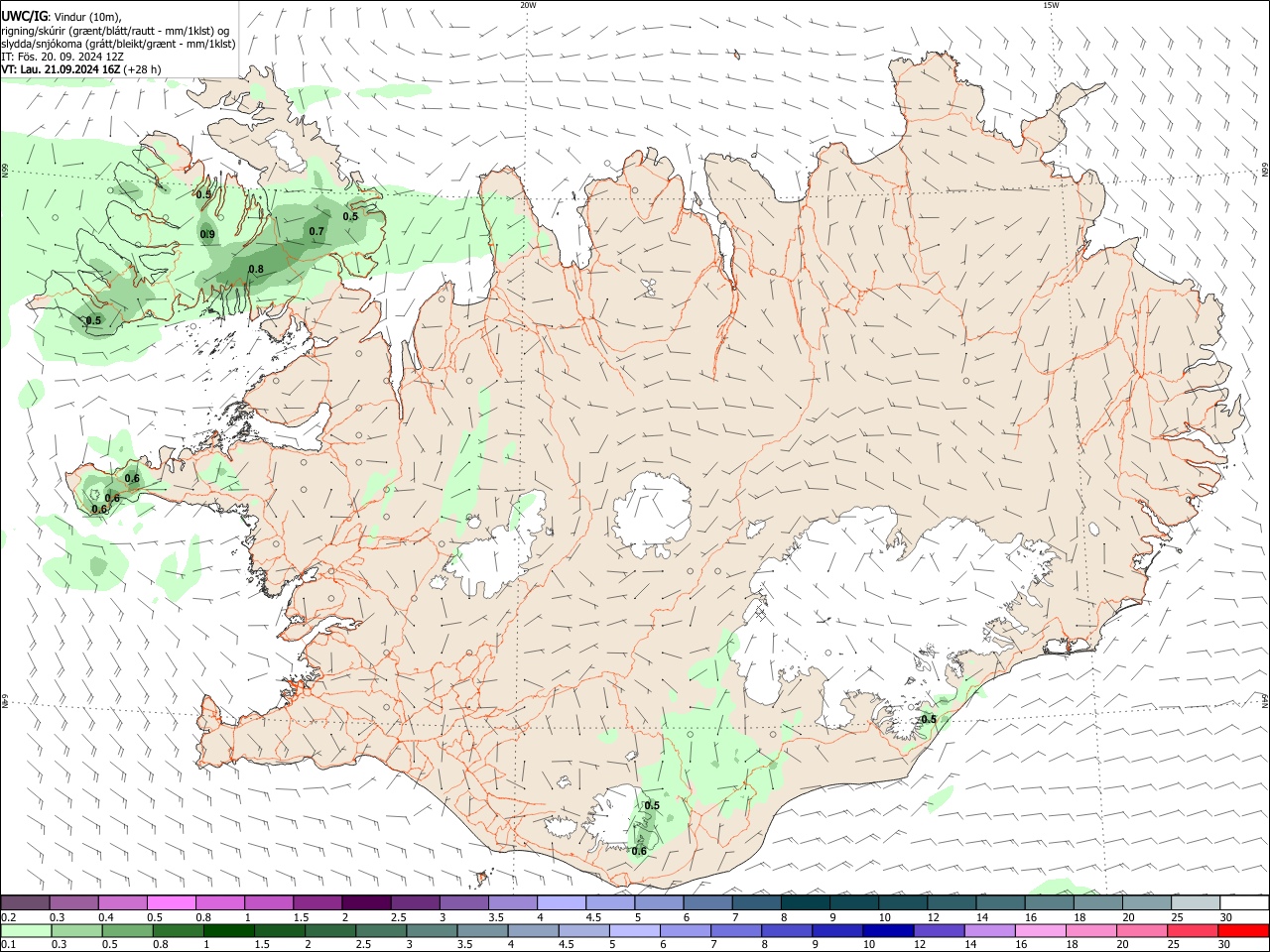Viewport: 1270px width, 952px height.
Task: Click the lower-row pink swatch labeled 20
Action: tap(1143, 931)
